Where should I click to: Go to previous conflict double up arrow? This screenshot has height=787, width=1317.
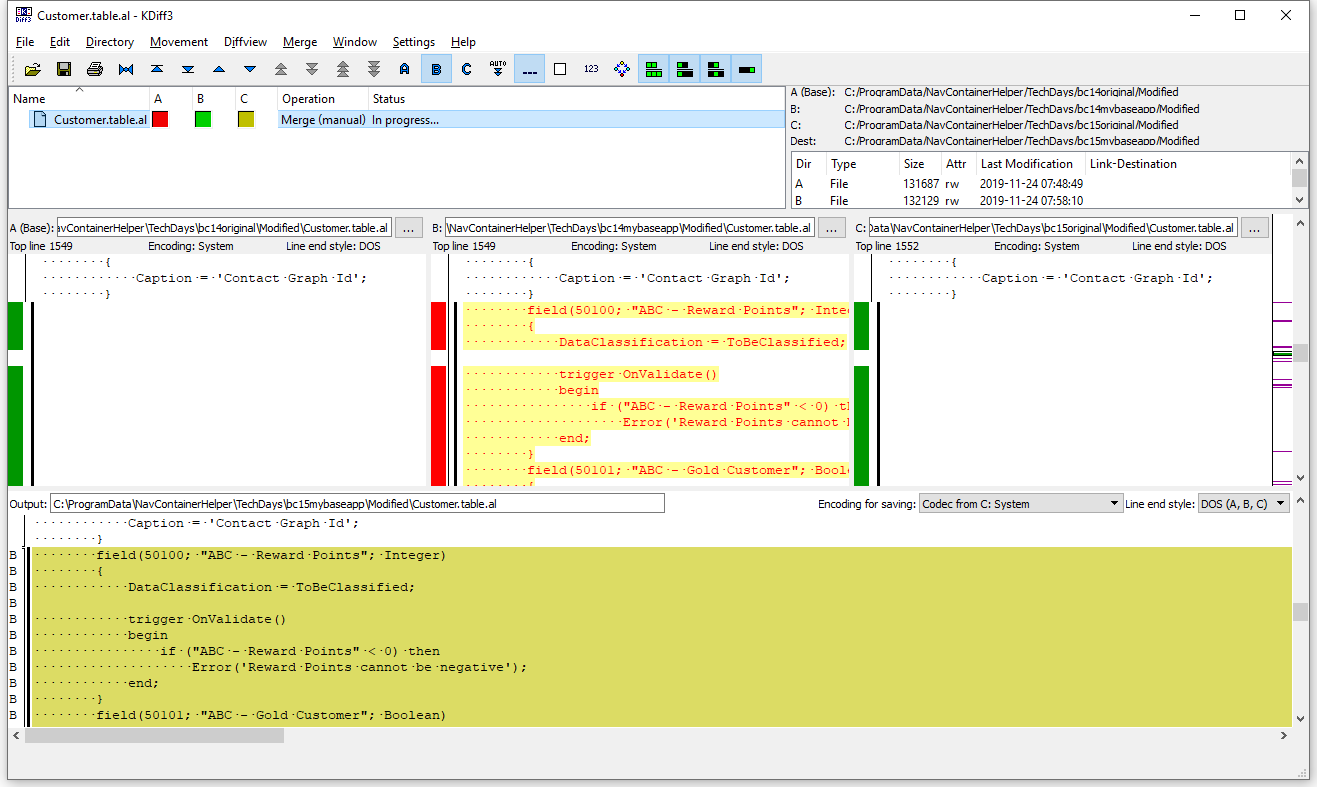281,69
